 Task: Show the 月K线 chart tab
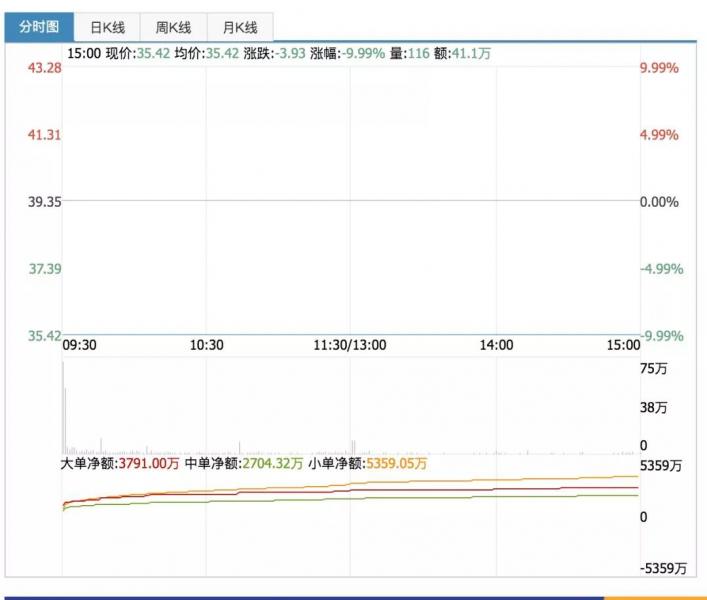(240, 27)
